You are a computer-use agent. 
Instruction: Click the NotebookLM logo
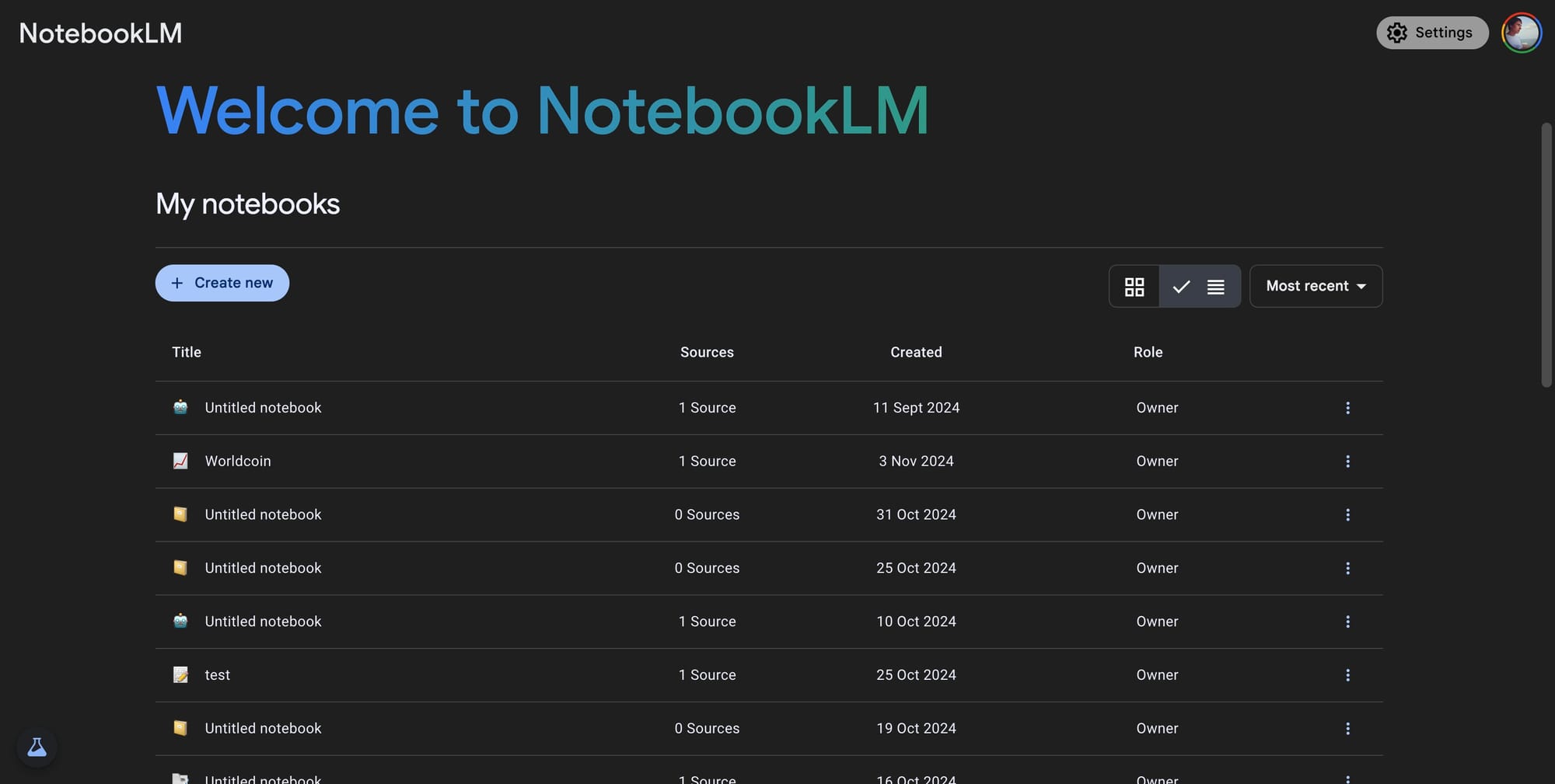[100, 32]
